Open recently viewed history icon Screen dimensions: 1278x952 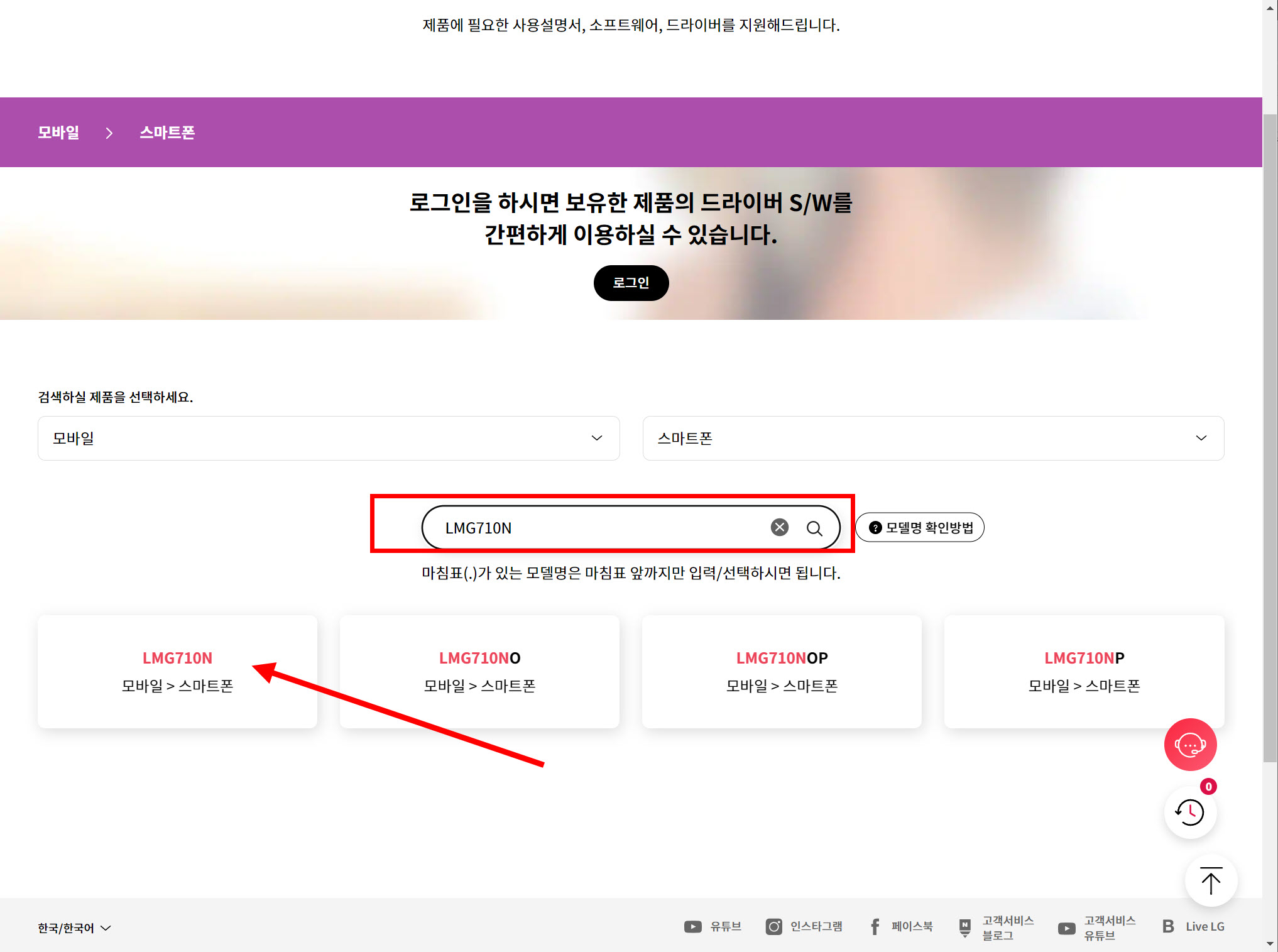click(1189, 812)
